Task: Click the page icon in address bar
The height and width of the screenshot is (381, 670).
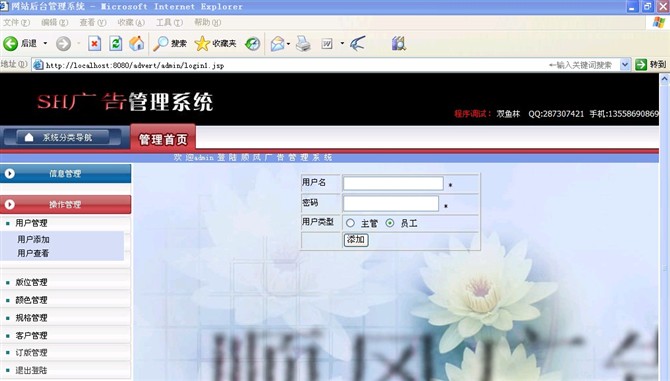Action: pos(38,65)
